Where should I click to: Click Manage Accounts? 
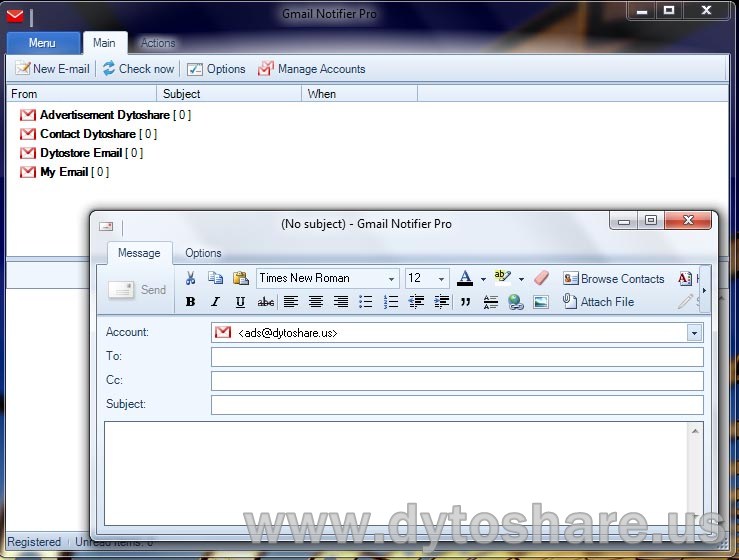point(312,69)
